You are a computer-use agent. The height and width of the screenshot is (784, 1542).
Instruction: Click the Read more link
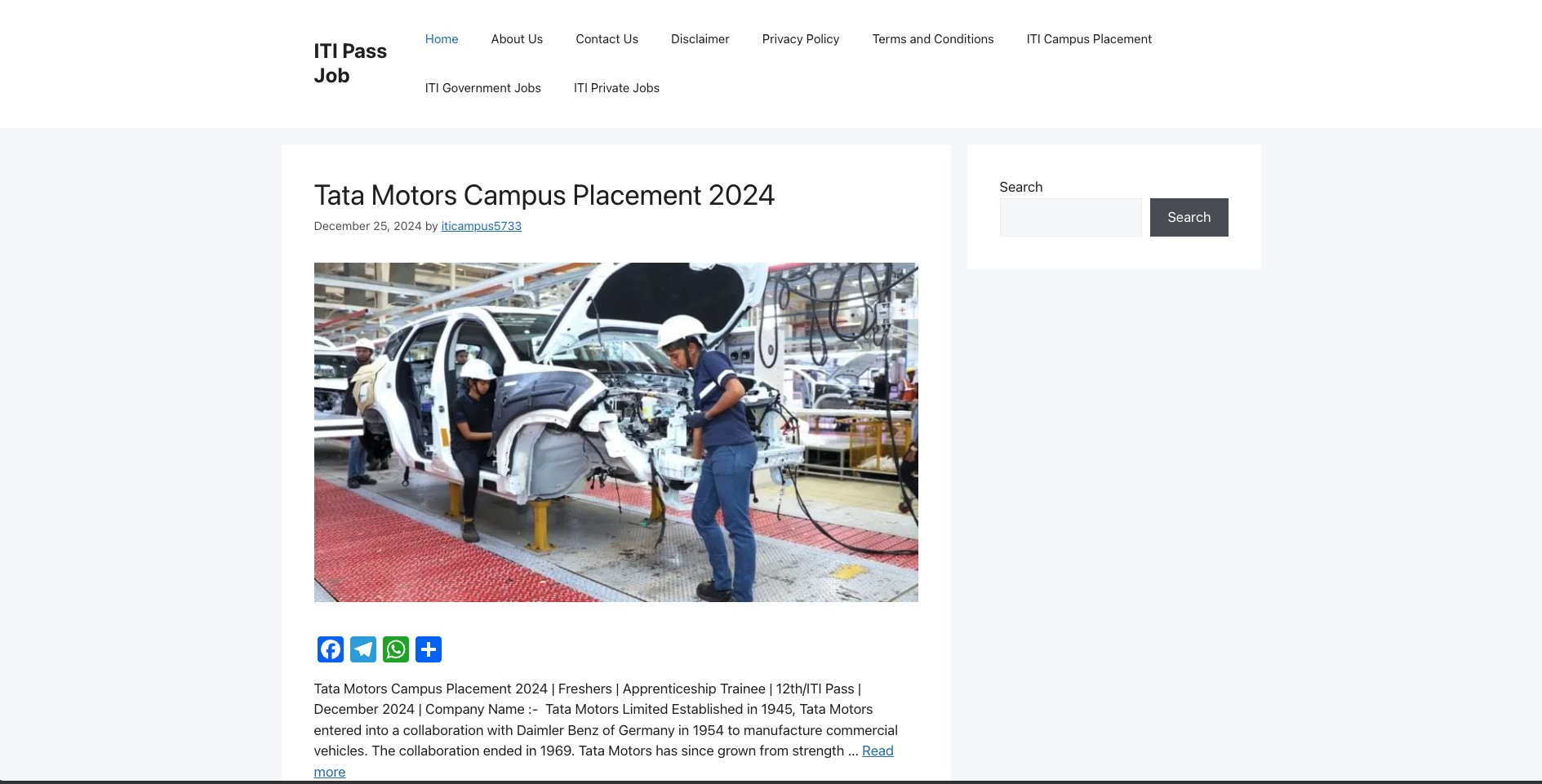[878, 751]
